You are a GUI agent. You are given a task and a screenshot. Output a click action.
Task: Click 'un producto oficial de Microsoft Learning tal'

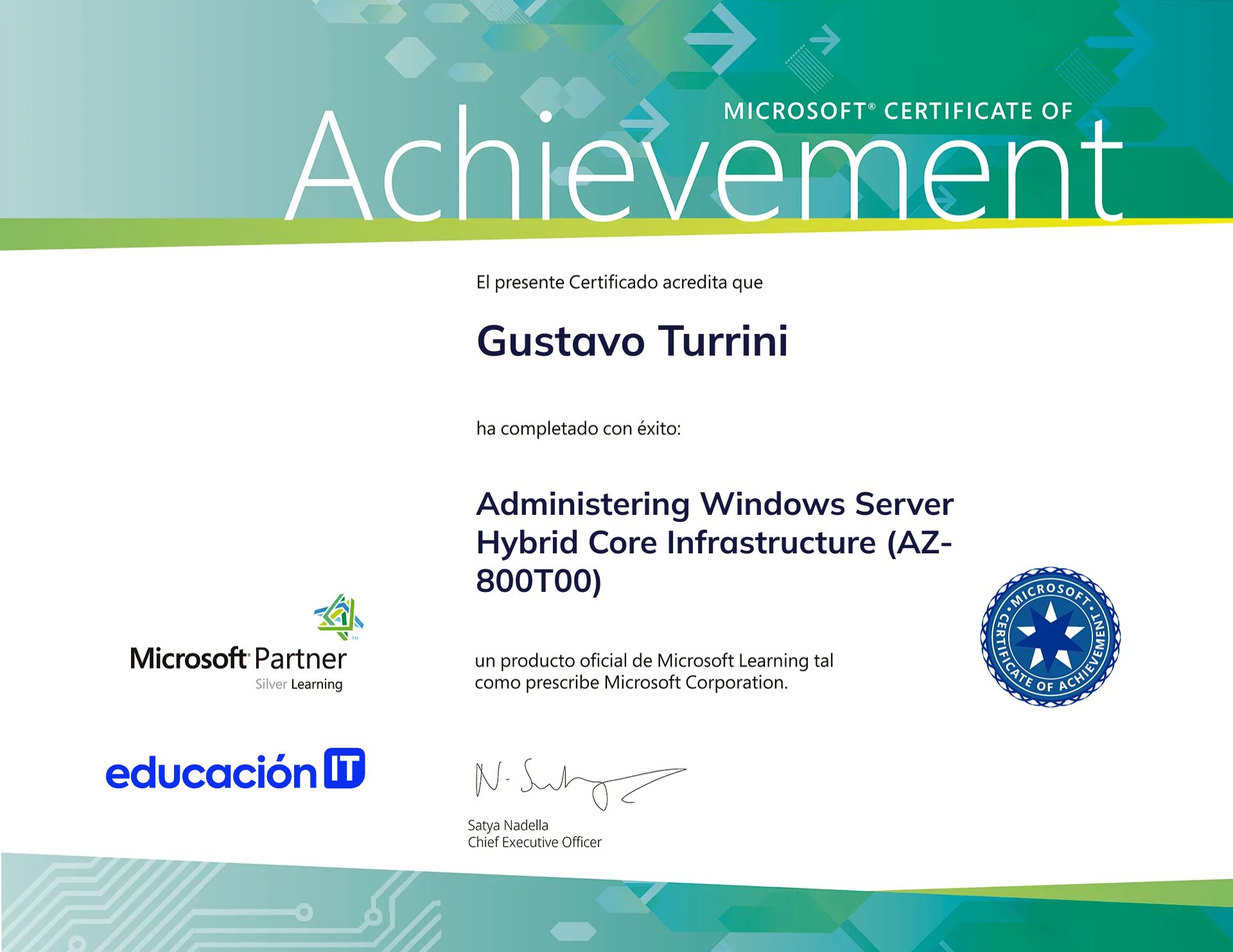click(x=654, y=661)
